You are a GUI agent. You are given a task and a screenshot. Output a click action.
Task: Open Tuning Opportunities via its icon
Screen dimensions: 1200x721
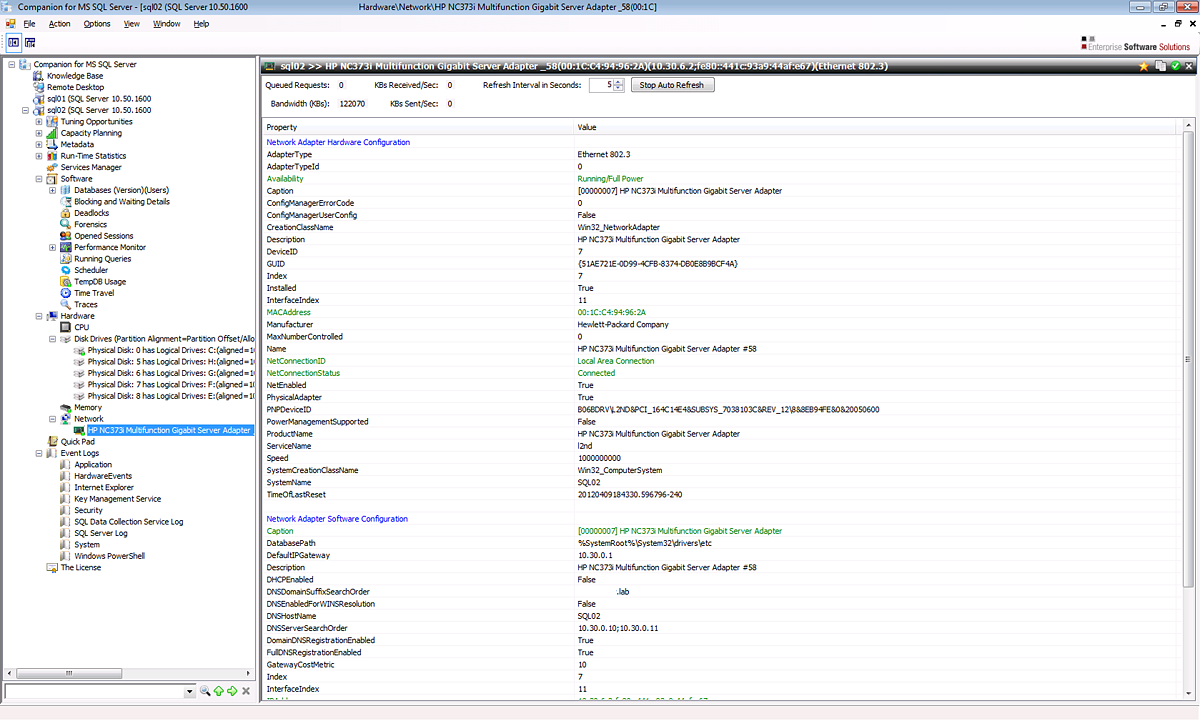[53, 122]
